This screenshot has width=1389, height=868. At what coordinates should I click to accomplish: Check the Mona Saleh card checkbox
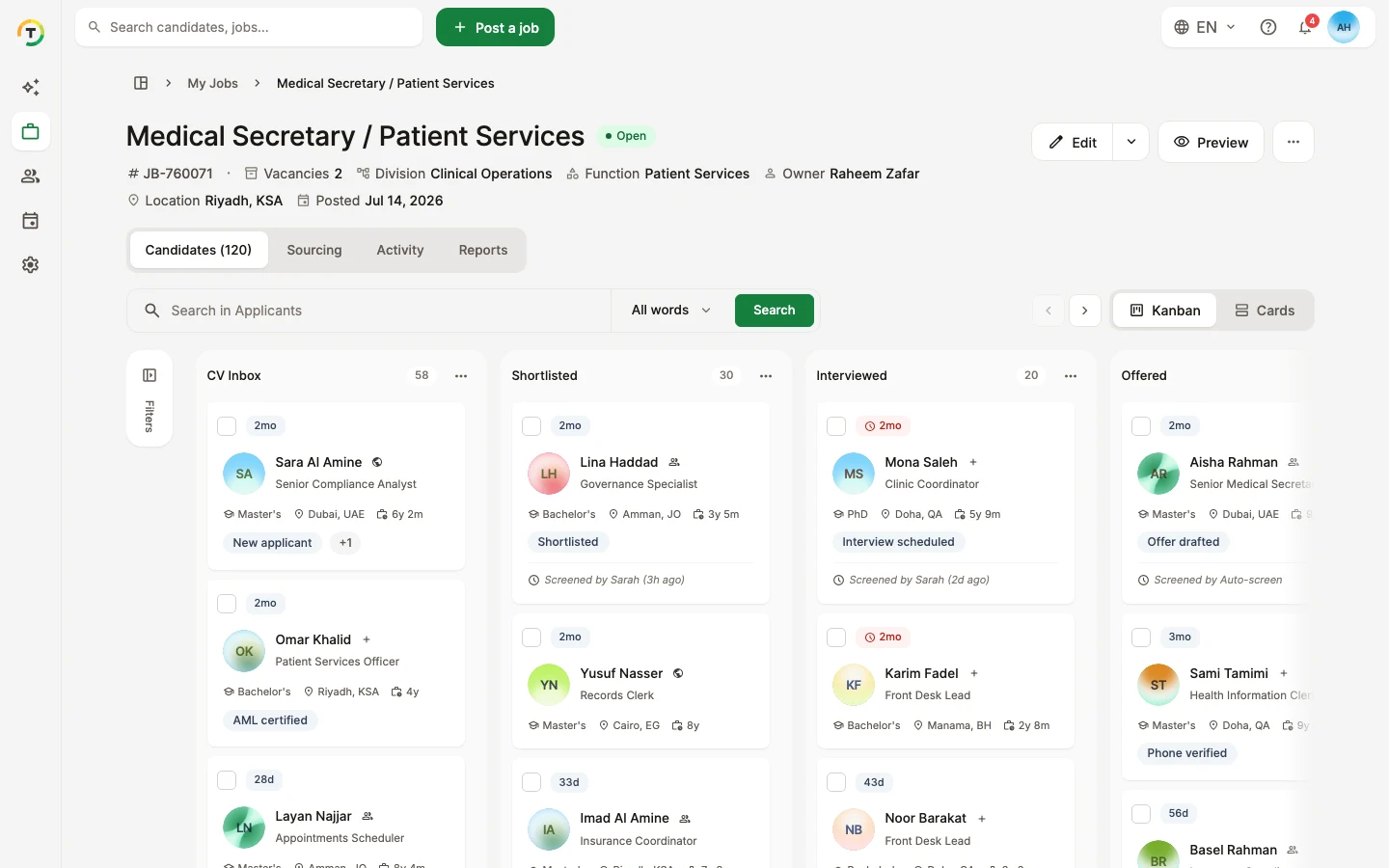tap(836, 425)
